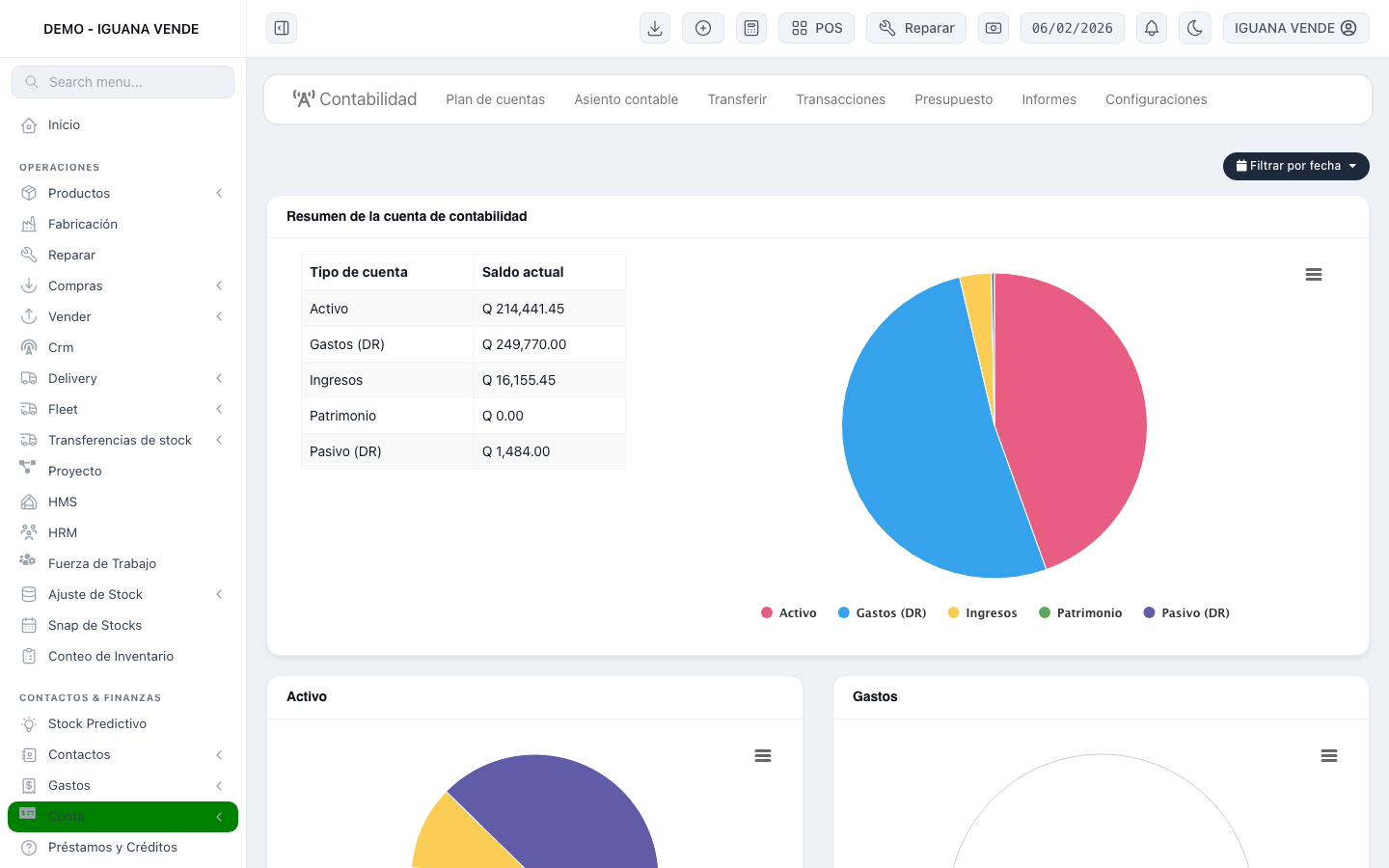Open the Filtrar por fecha dropdown
Viewport: 1389px width, 868px height.
point(1296,166)
